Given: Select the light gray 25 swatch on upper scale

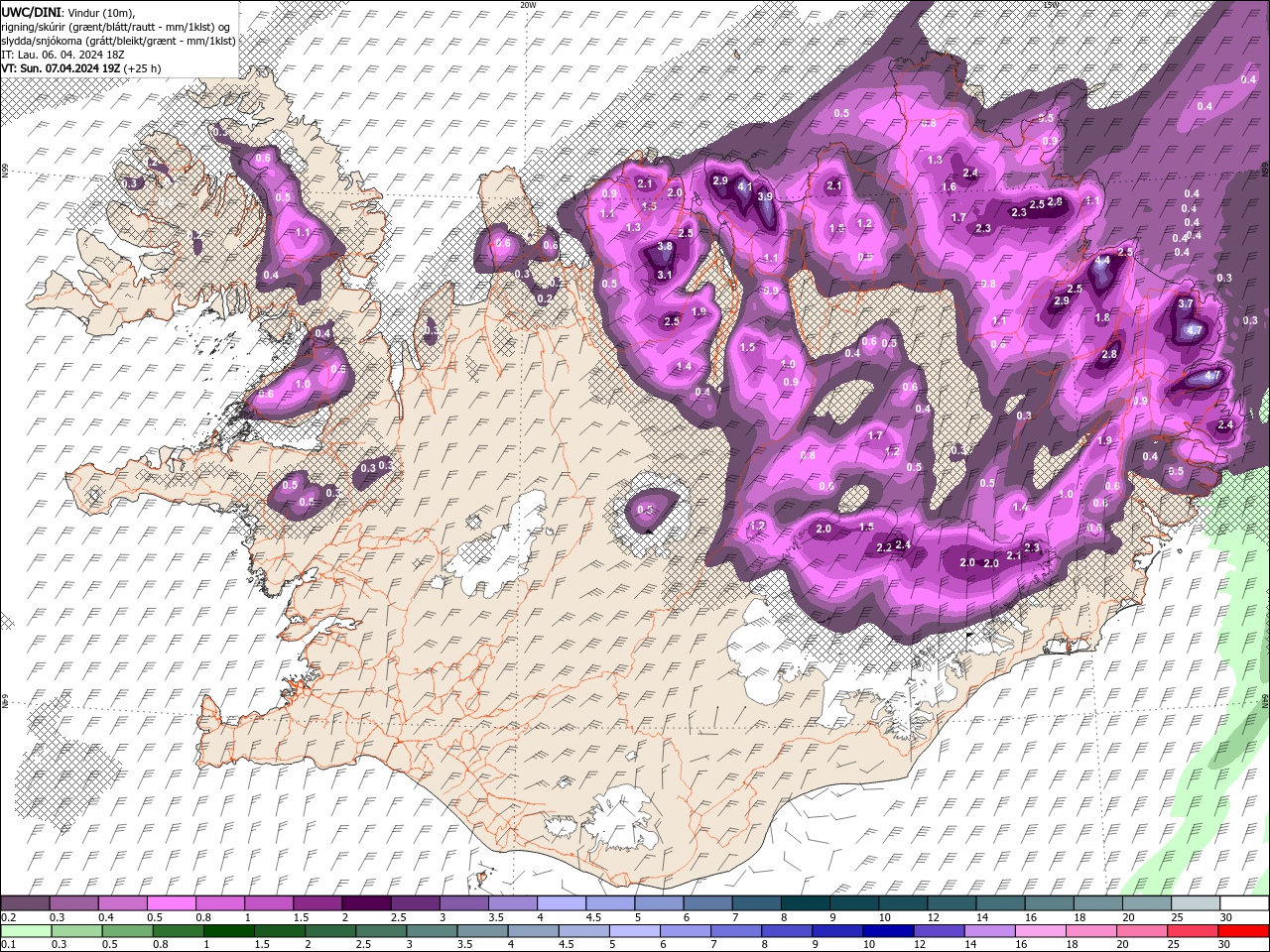Looking at the screenshot, I should (x=1196, y=903).
